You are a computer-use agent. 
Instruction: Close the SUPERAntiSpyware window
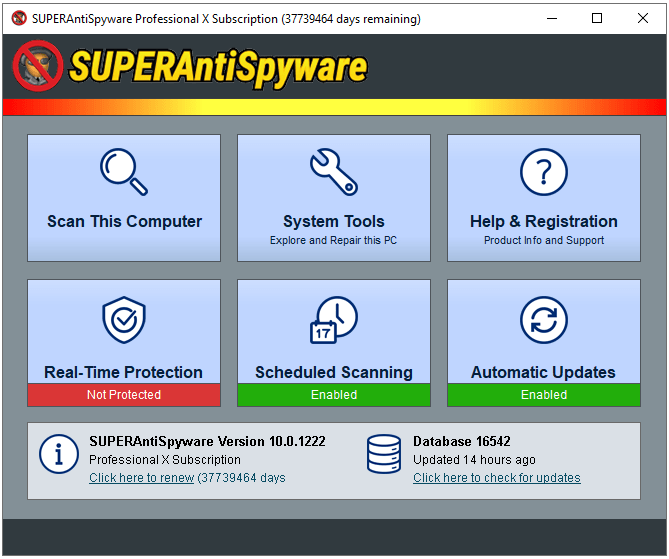(643, 18)
